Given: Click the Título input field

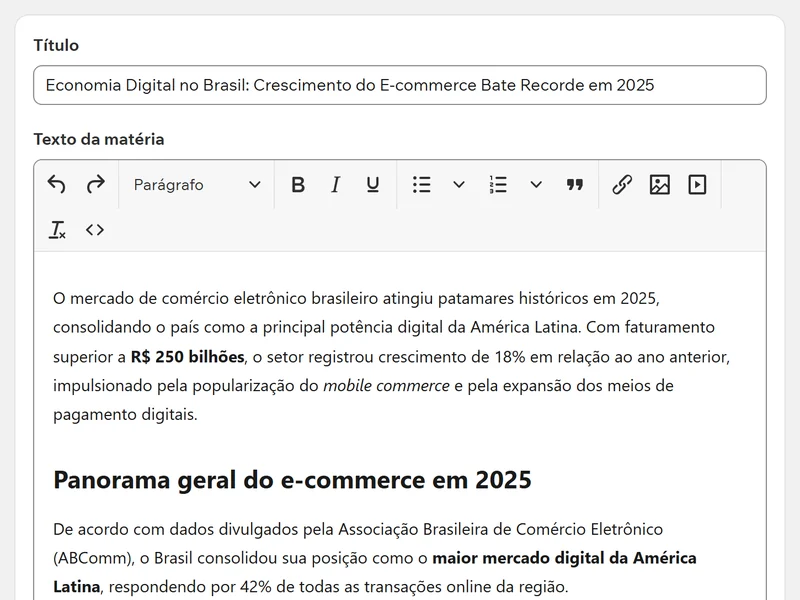Looking at the screenshot, I should click(400, 85).
